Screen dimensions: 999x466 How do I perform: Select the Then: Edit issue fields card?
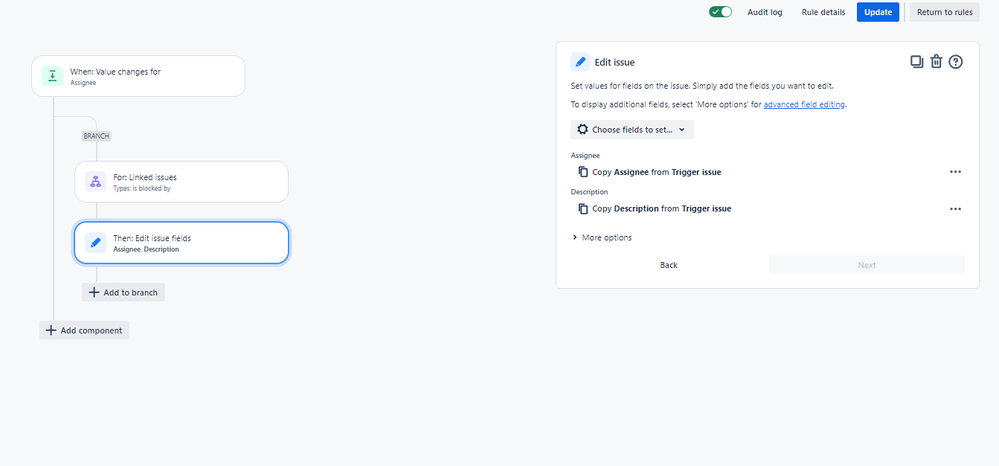coord(182,243)
